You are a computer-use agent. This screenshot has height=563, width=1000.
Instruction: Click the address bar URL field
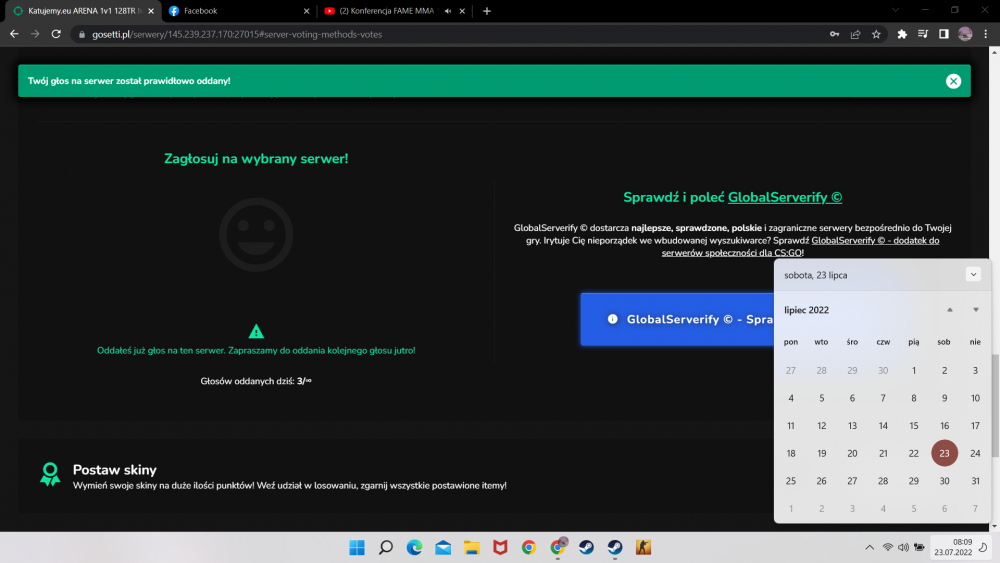click(446, 34)
